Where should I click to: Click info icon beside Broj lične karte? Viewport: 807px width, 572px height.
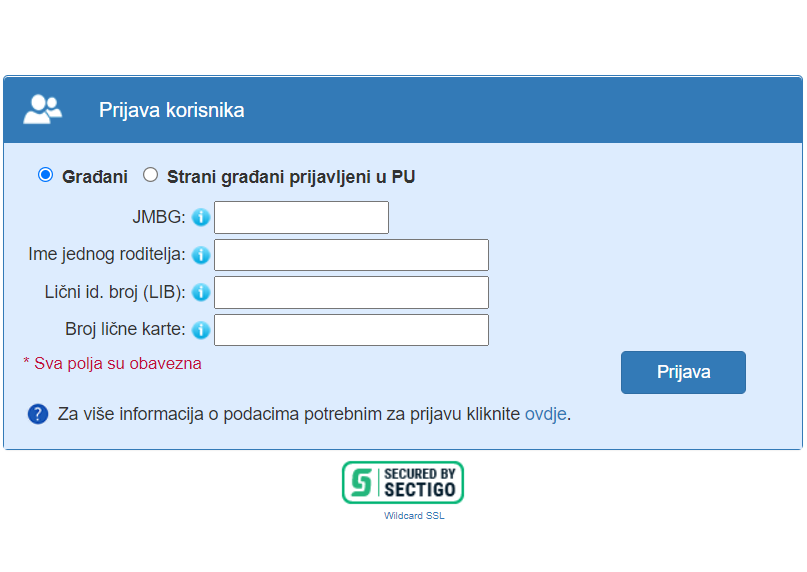pyautogui.click(x=200, y=330)
